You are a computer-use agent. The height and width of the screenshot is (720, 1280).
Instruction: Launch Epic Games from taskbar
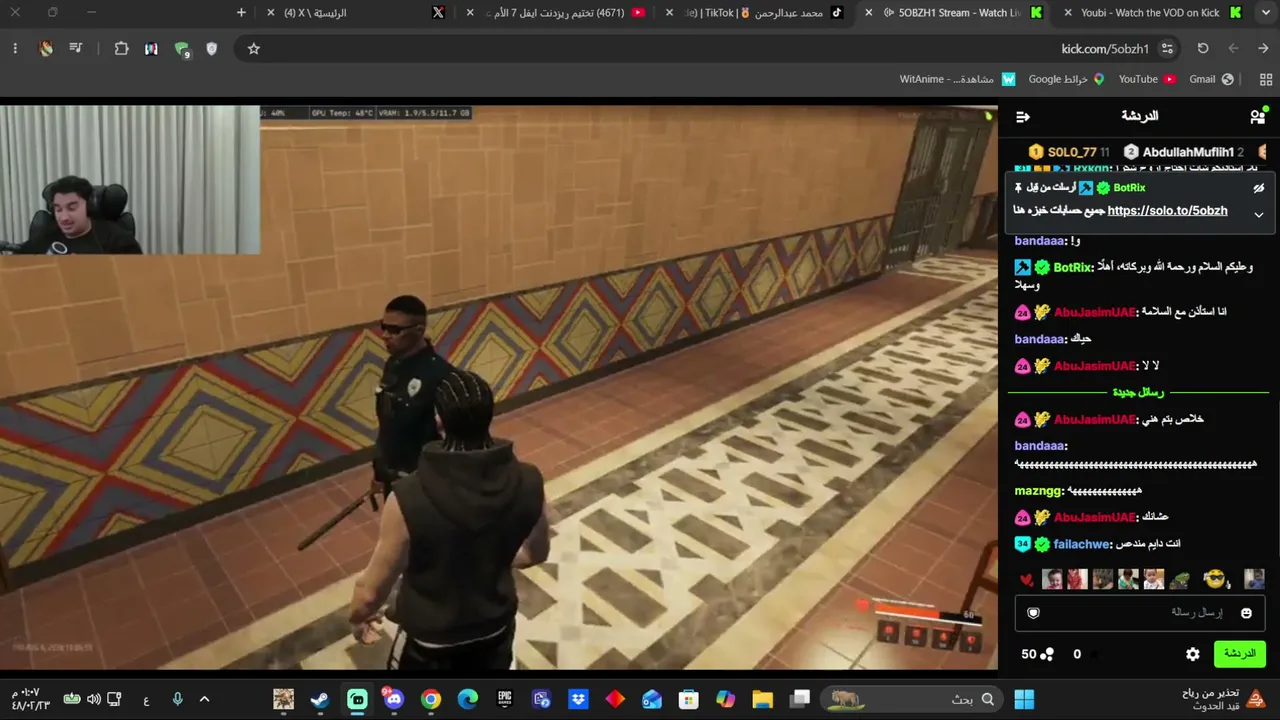pos(505,699)
